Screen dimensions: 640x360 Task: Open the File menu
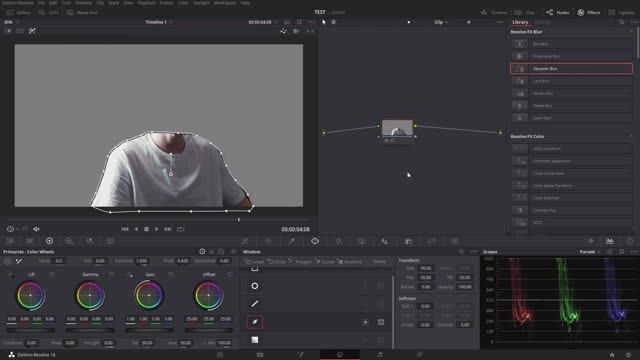tap(41, 3)
